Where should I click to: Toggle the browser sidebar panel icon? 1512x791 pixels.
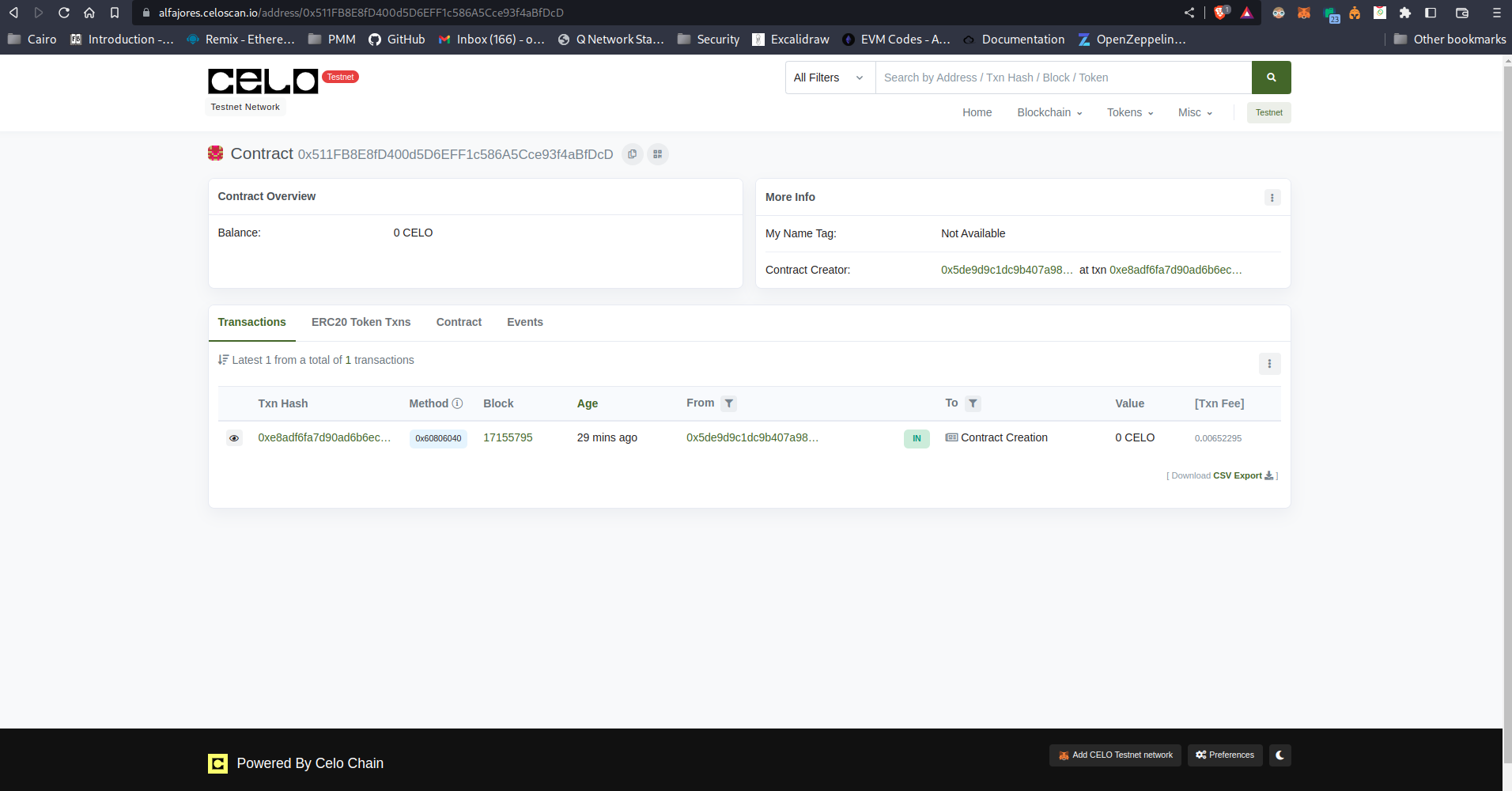click(x=1431, y=13)
